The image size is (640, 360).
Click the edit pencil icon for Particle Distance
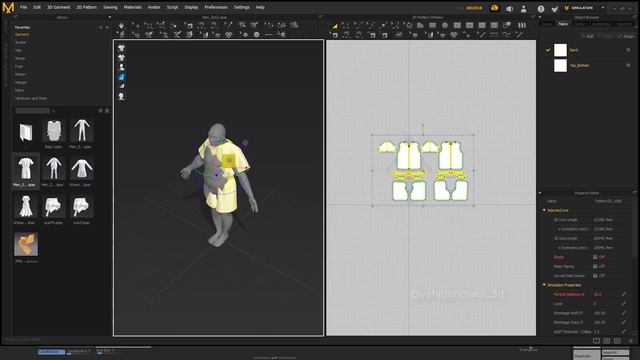tap(624, 294)
